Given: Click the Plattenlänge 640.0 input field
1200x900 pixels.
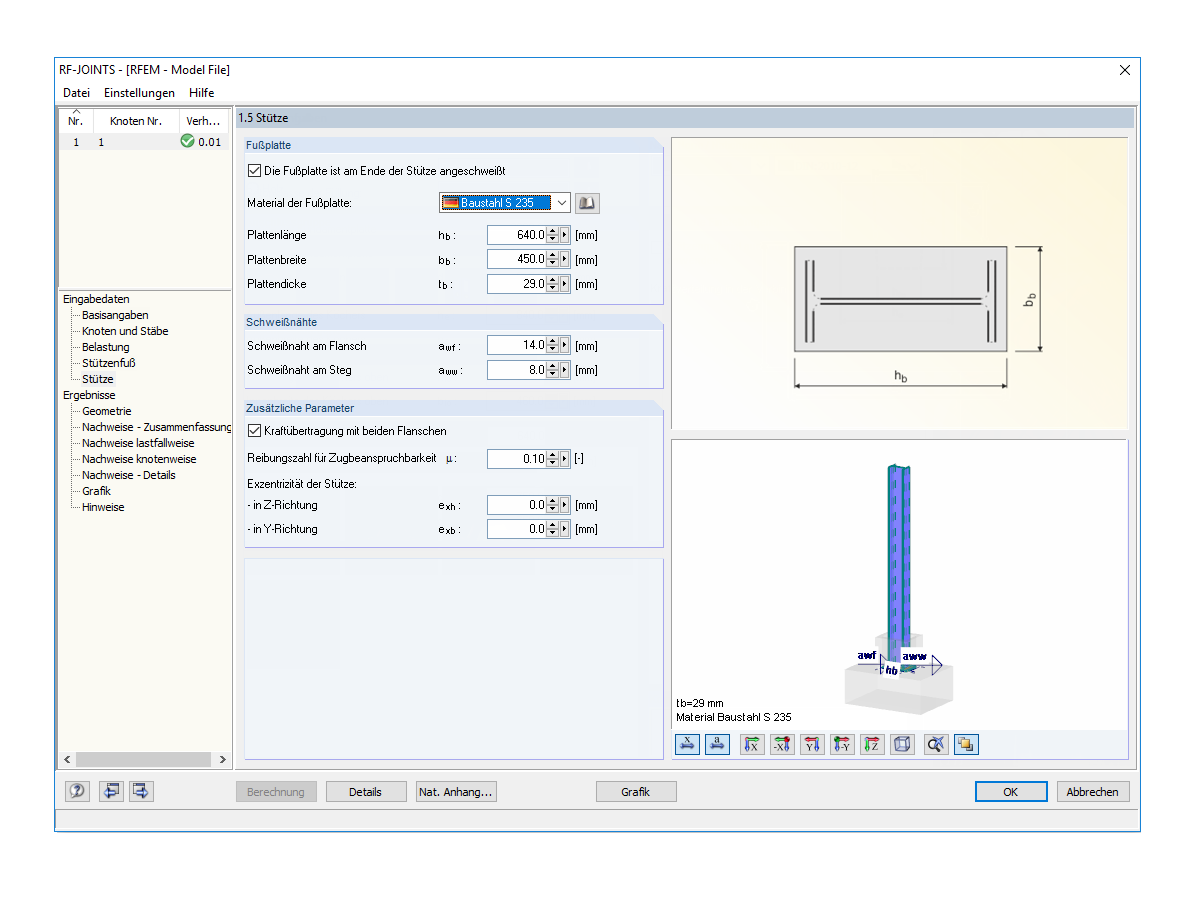Looking at the screenshot, I should pyautogui.click(x=517, y=235).
